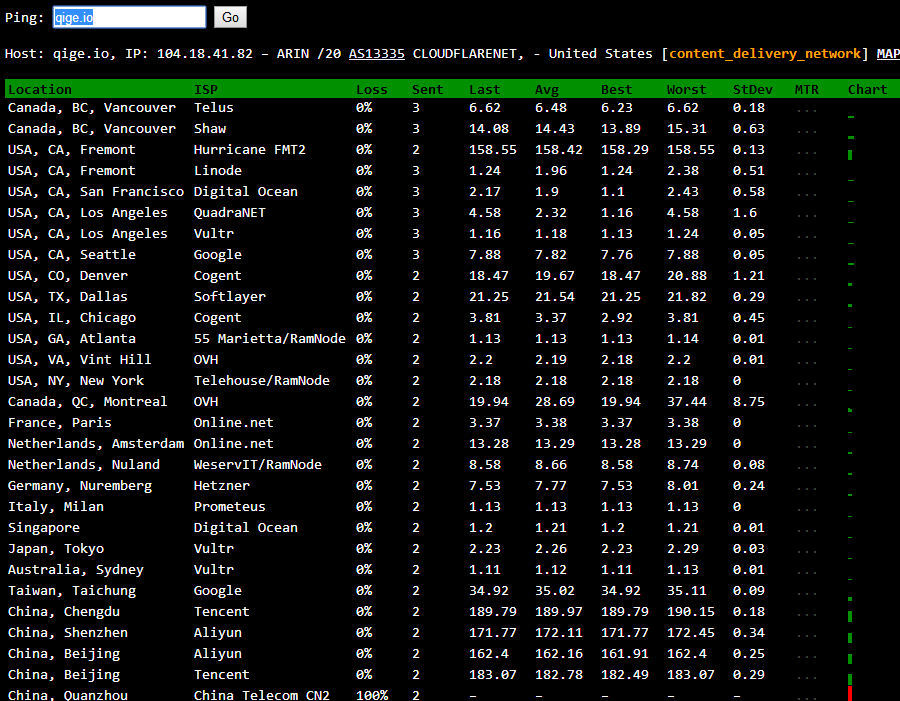The image size is (900, 701).
Task: Open MTR dots for China, Shenzhen row
Action: (x=806, y=635)
